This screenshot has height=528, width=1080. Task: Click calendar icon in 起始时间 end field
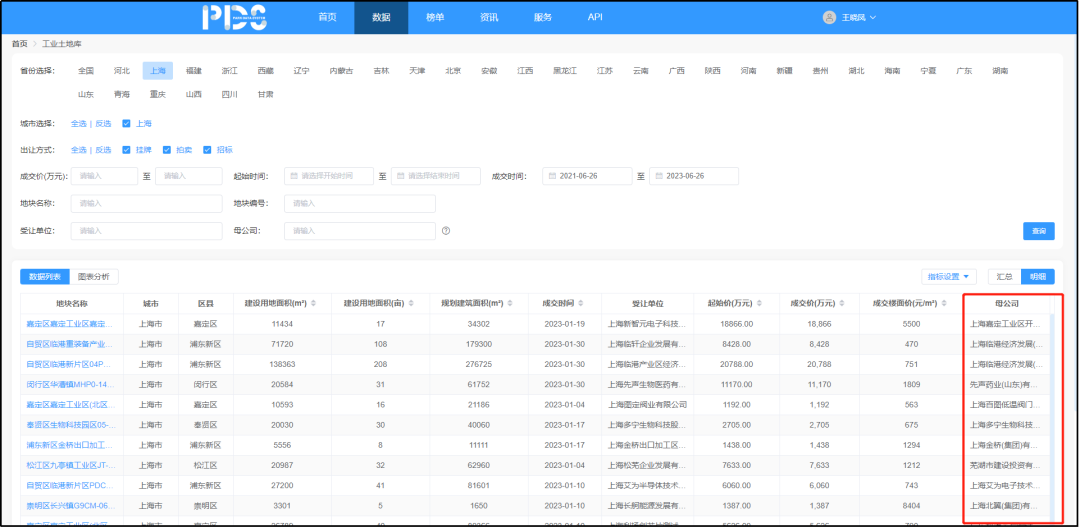point(399,176)
